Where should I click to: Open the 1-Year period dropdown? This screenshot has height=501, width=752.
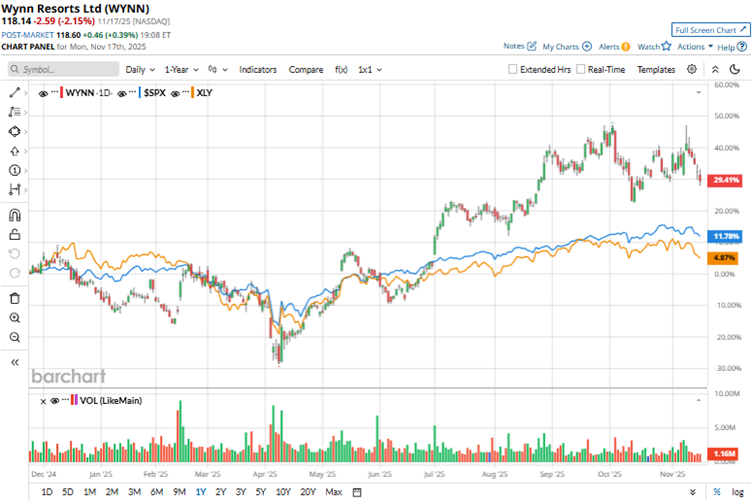(181, 70)
